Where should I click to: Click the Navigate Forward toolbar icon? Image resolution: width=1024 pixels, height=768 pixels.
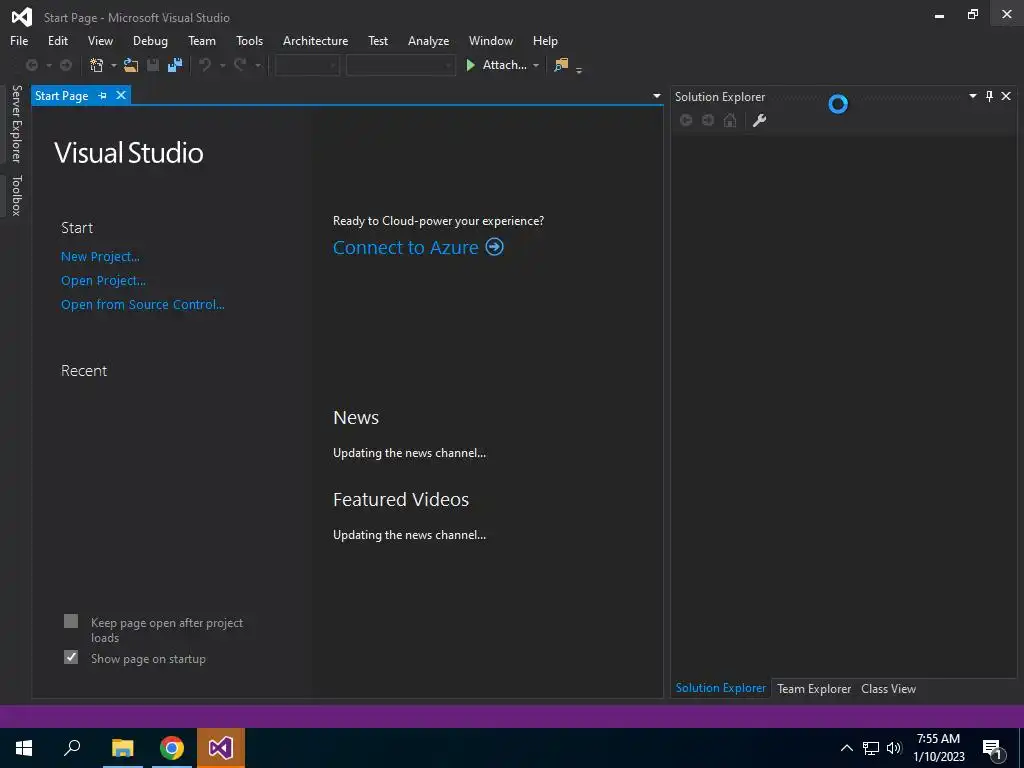66,65
